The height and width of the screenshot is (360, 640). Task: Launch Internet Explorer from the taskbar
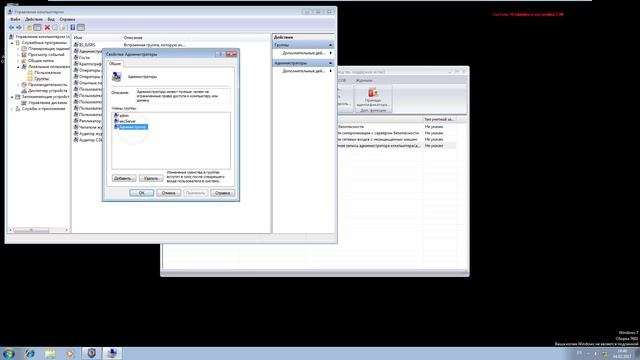tap(29, 353)
